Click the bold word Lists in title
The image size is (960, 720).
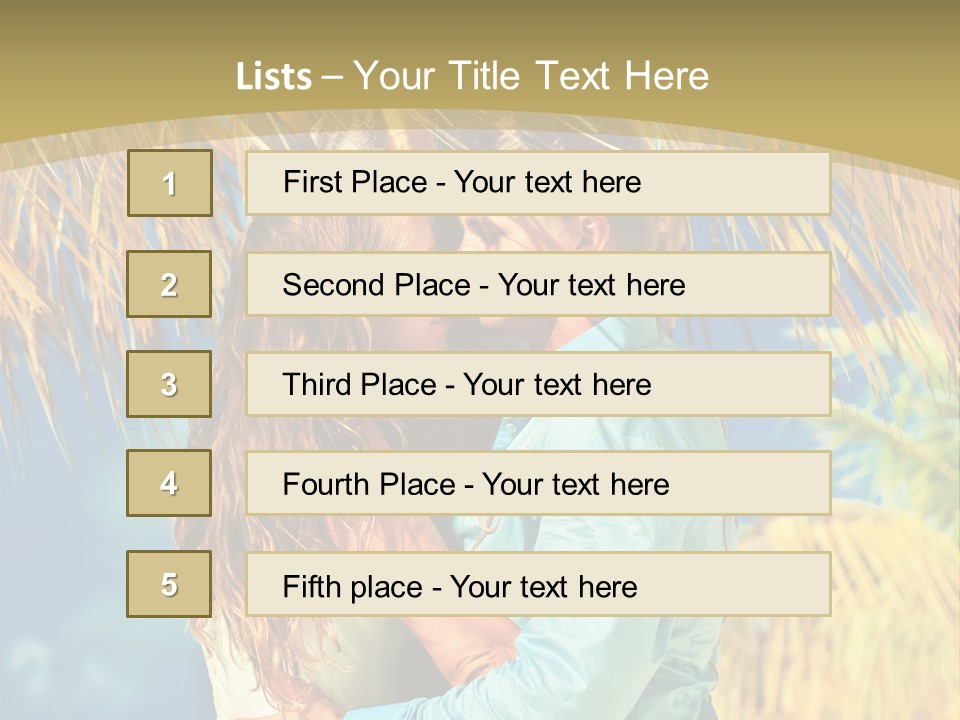click(273, 77)
